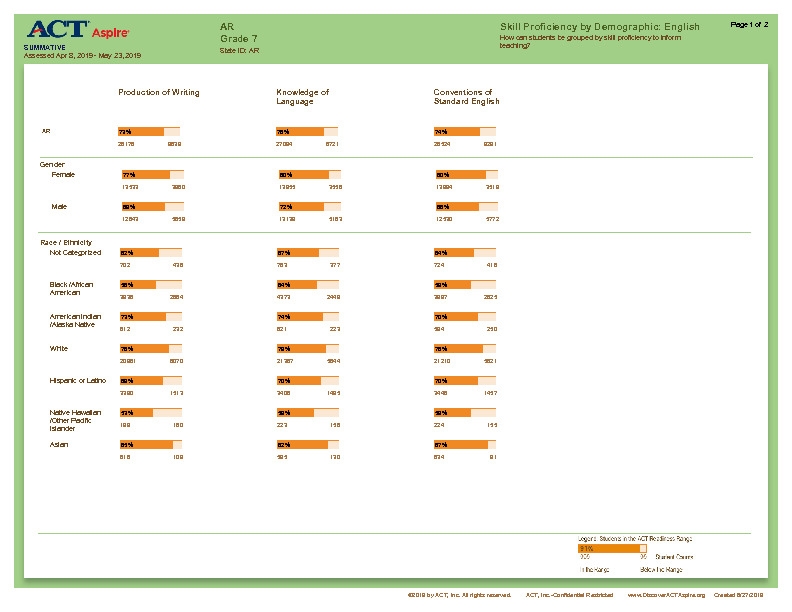This screenshot has height=612, width=792.
Task: Click the Conventions of Standard English header
Action: pyautogui.click(x=467, y=97)
